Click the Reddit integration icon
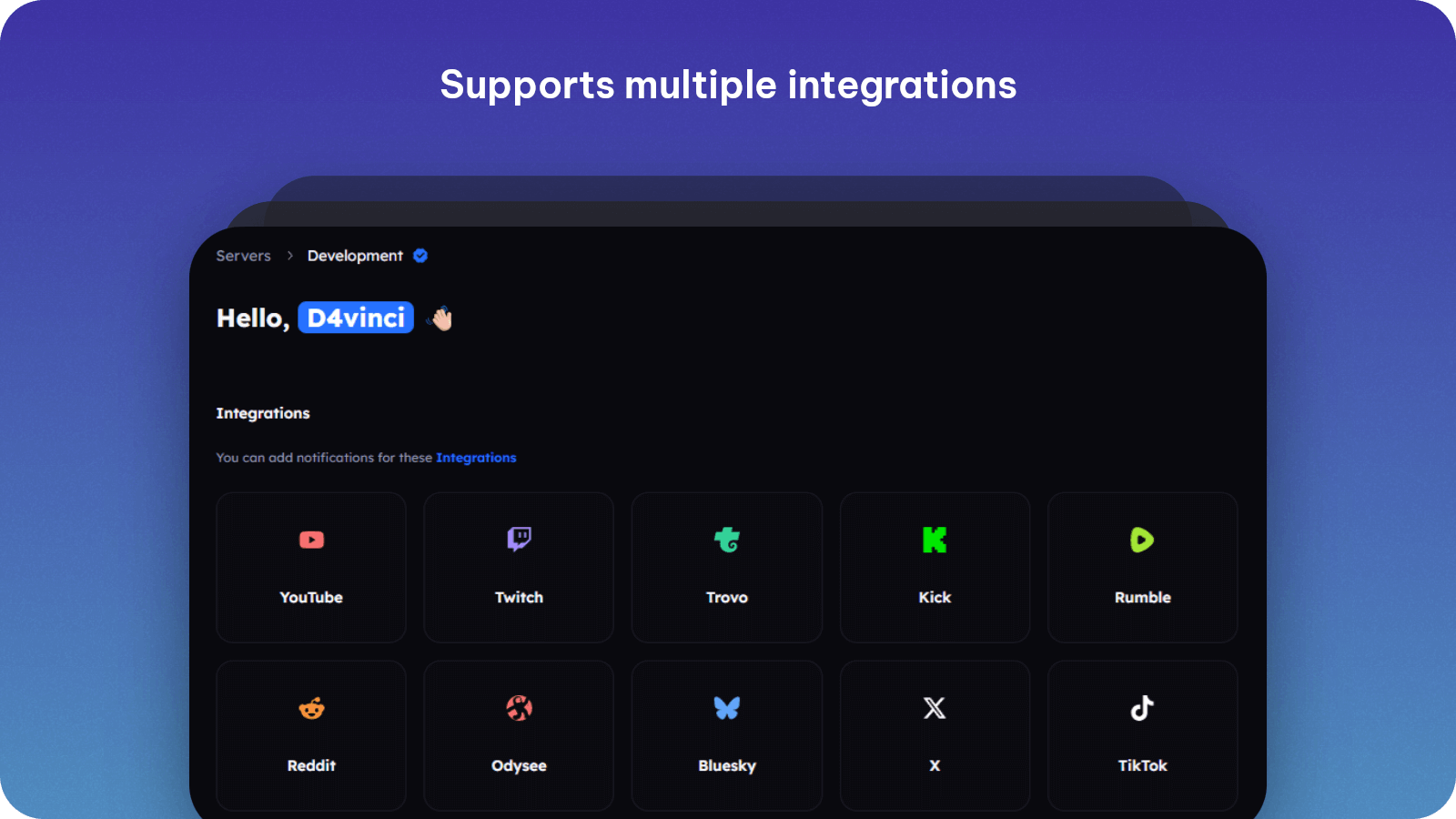1456x819 pixels. (311, 708)
